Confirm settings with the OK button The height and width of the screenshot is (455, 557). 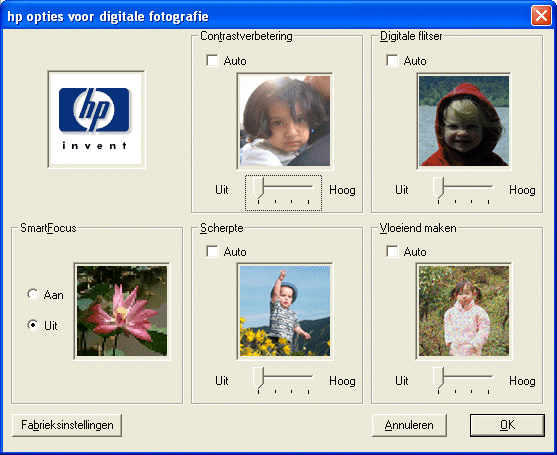(507, 425)
